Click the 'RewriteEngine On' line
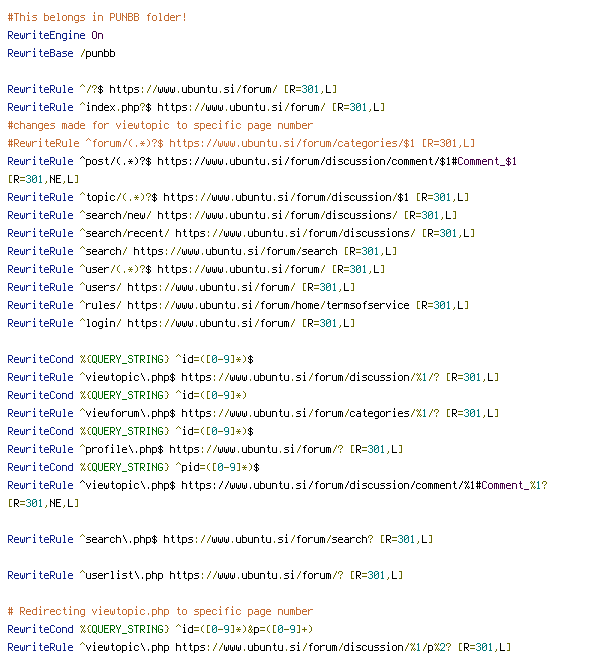Viewport: 600px width, 664px height. (x=55, y=35)
